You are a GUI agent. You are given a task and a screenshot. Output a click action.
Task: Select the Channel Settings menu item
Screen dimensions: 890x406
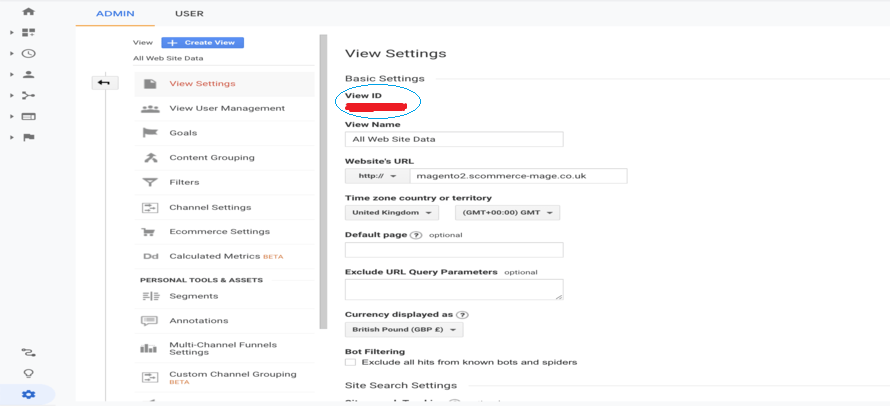[x=224, y=207]
